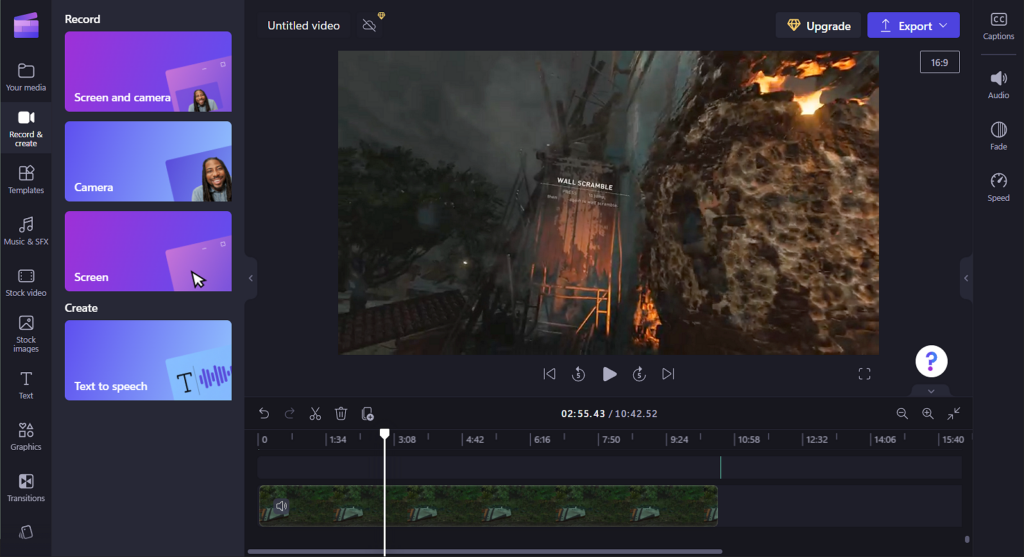Click the Upgrade button

818,26
